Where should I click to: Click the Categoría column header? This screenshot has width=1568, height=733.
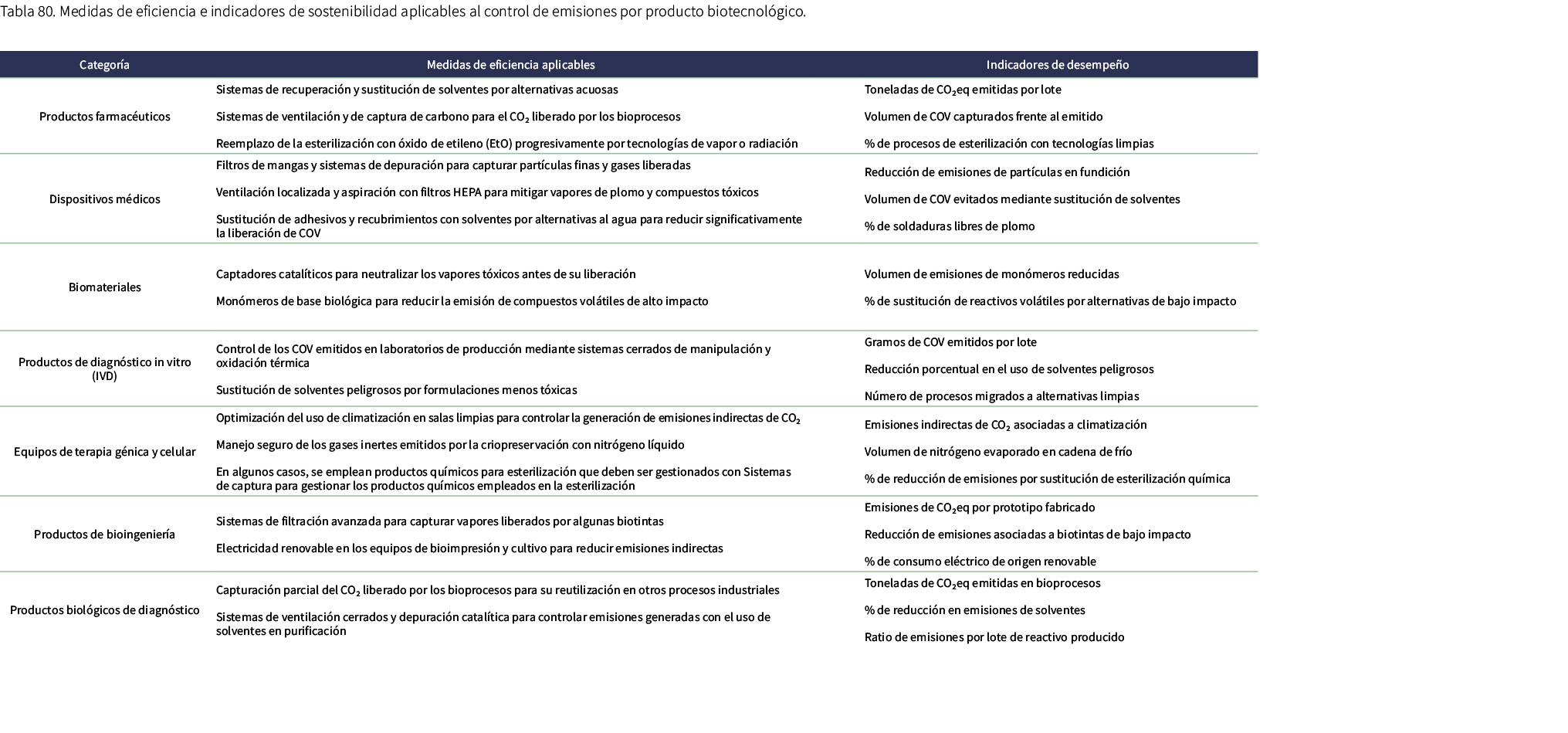(x=104, y=65)
